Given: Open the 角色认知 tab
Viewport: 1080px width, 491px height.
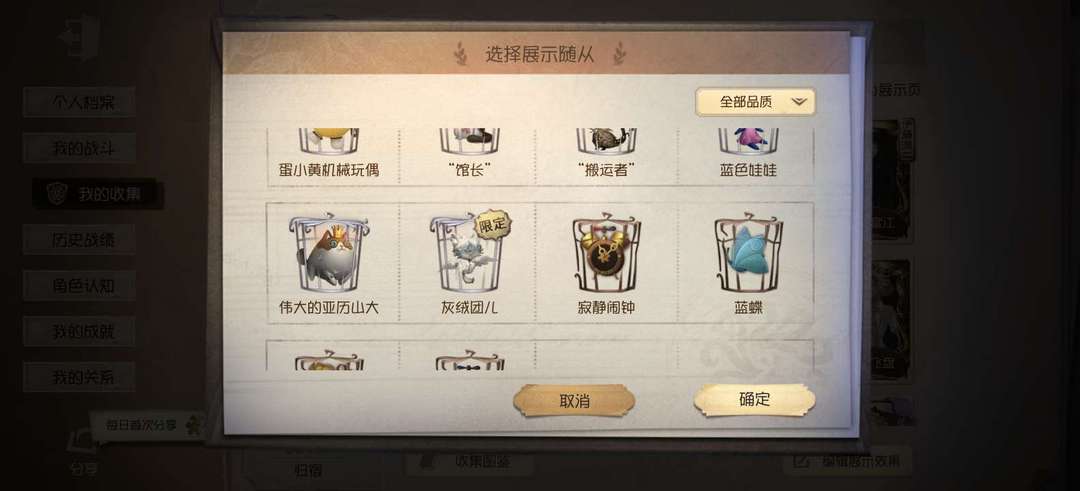Looking at the screenshot, I should (x=79, y=286).
